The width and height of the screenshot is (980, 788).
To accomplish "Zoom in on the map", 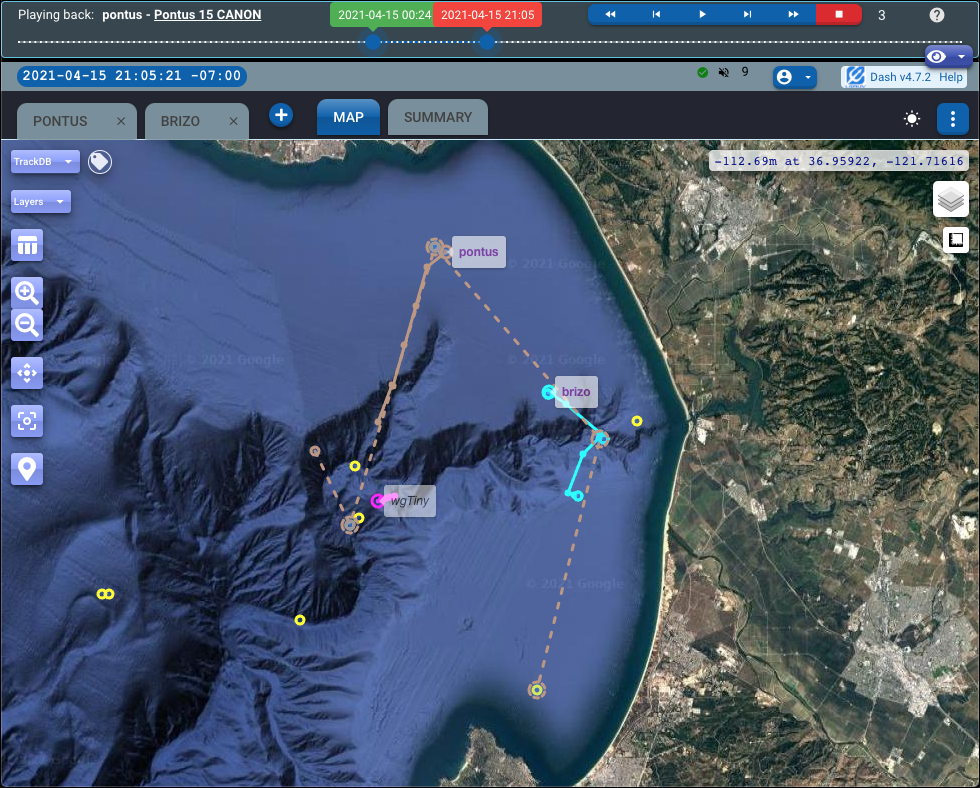I will click(x=27, y=293).
